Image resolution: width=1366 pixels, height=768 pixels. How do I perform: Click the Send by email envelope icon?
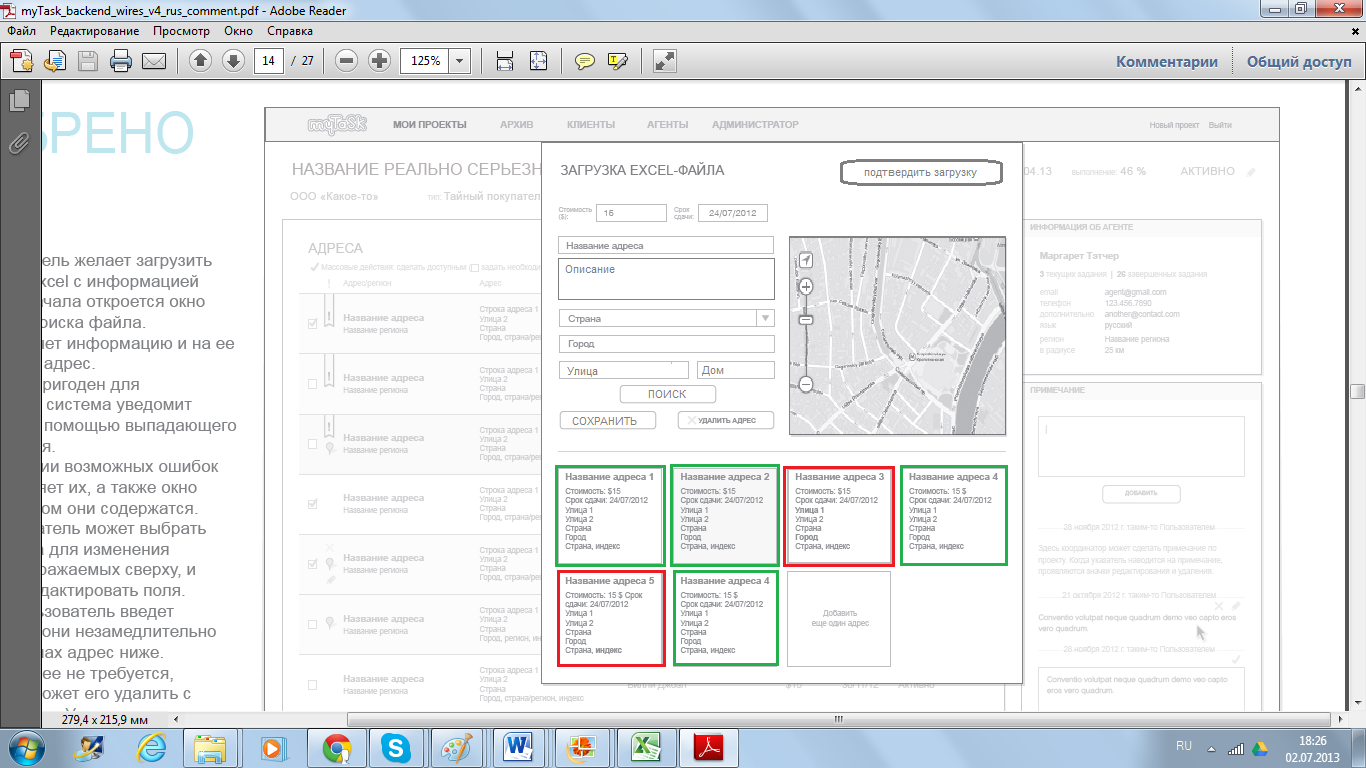pos(153,61)
